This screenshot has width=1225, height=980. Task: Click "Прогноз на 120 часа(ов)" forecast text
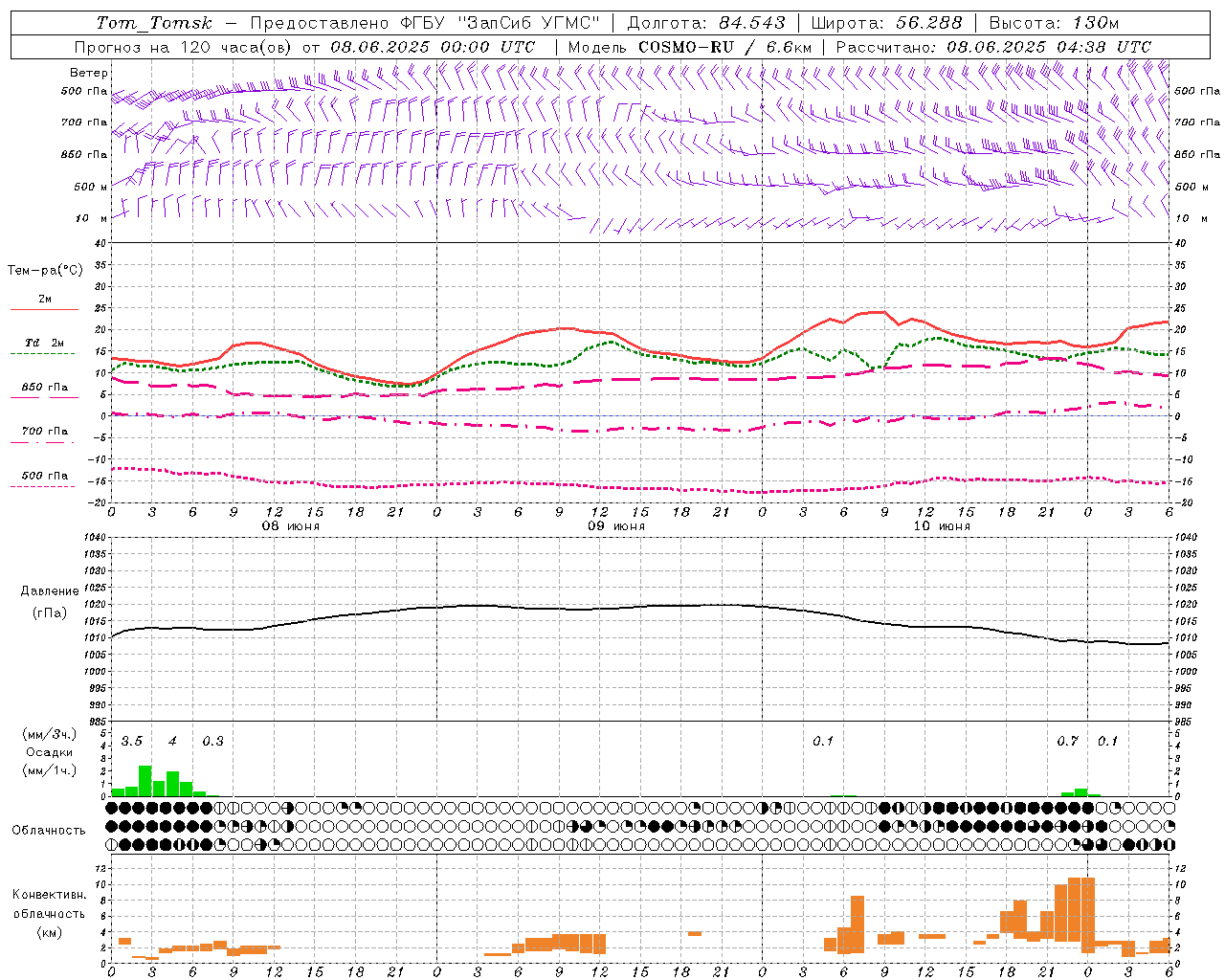point(184,47)
